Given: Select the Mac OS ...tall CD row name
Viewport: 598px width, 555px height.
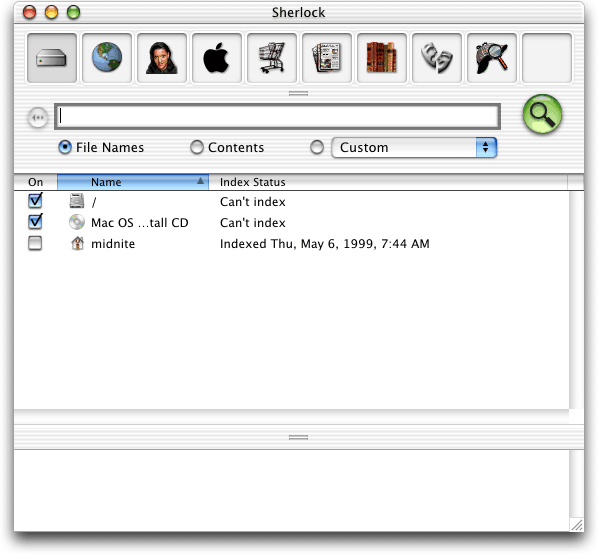Looking at the screenshot, I should point(140,223).
